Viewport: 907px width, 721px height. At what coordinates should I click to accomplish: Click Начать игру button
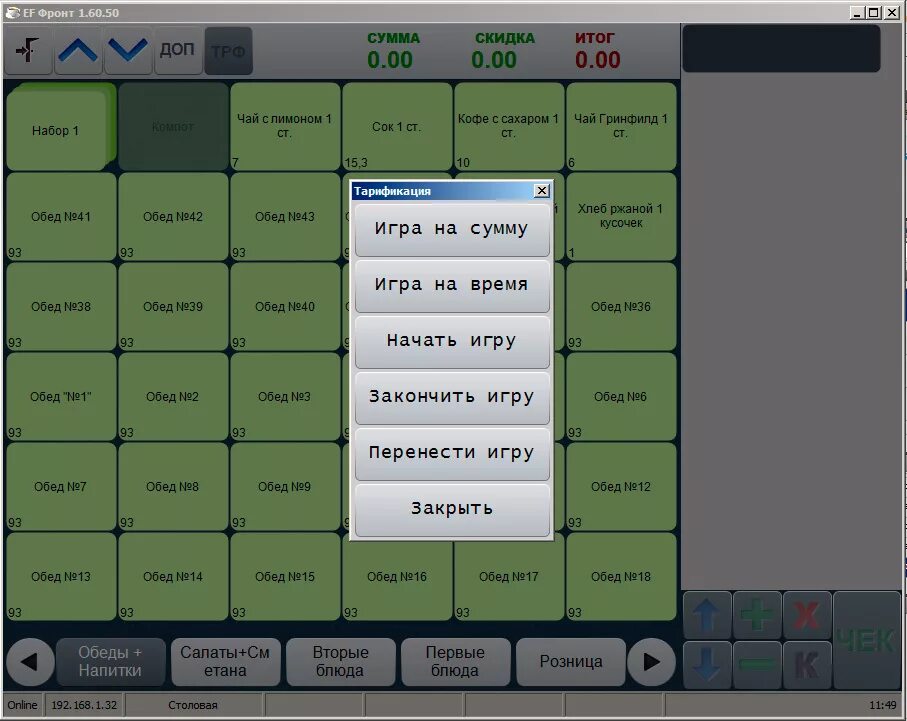tap(452, 341)
